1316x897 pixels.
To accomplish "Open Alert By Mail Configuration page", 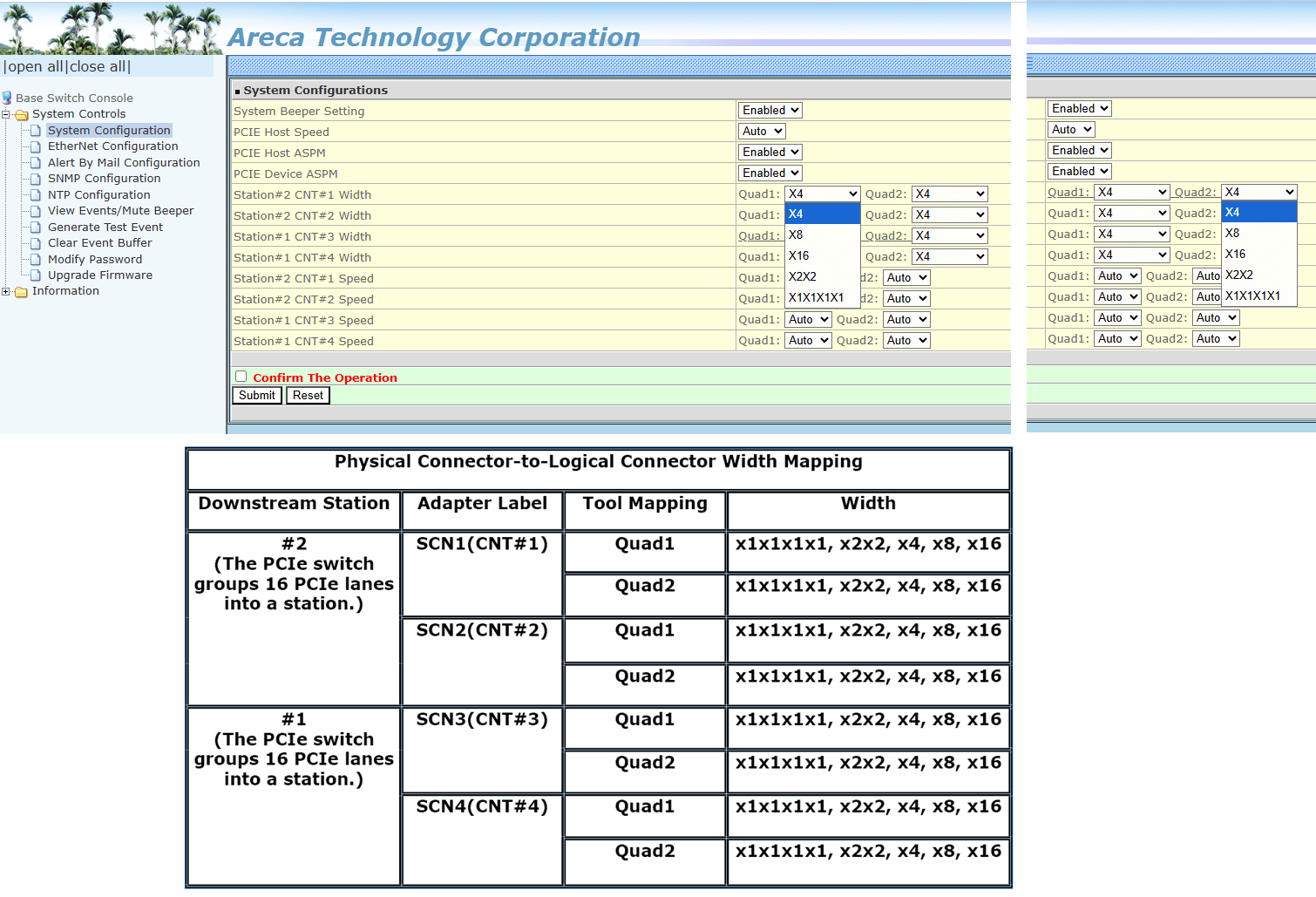I will coord(124,163).
